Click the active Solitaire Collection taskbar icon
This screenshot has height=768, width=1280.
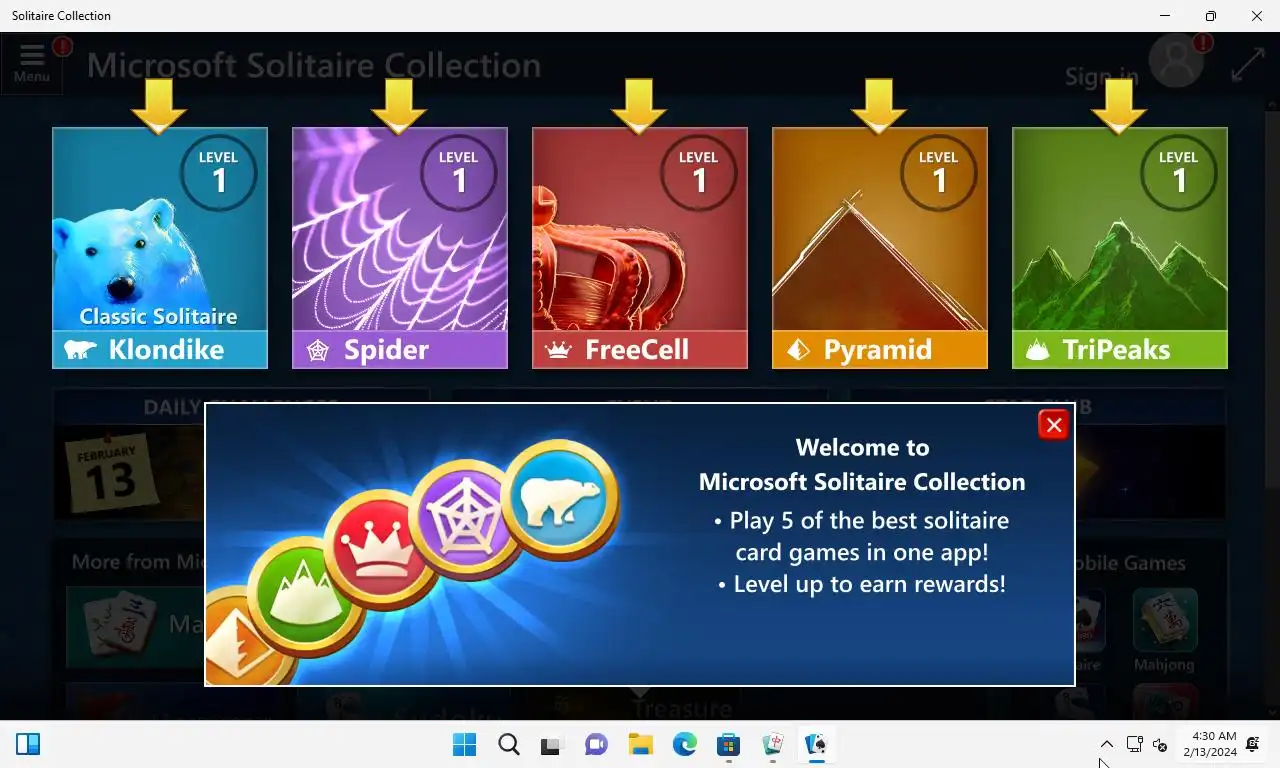[x=816, y=744]
